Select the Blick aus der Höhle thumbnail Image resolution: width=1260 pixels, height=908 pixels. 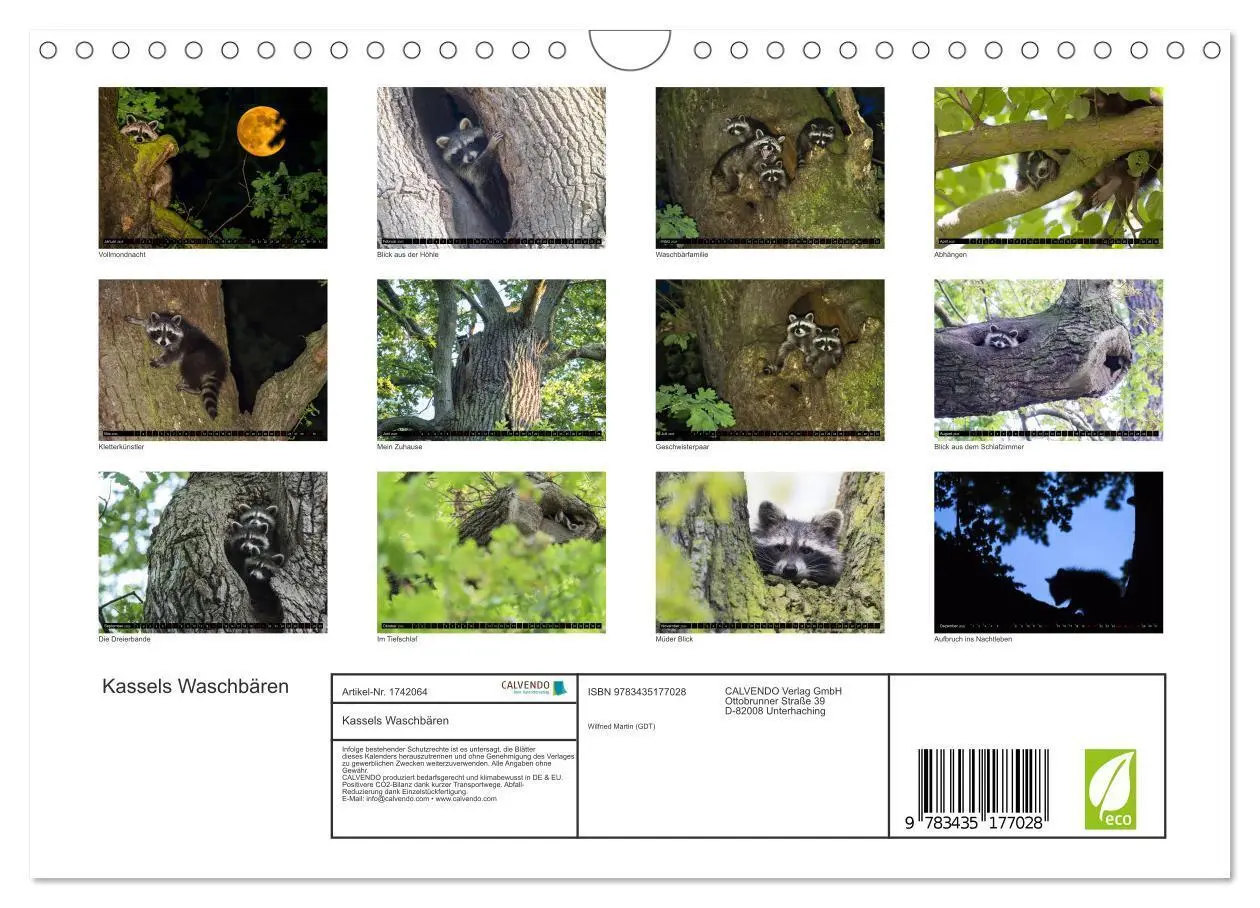coord(491,167)
